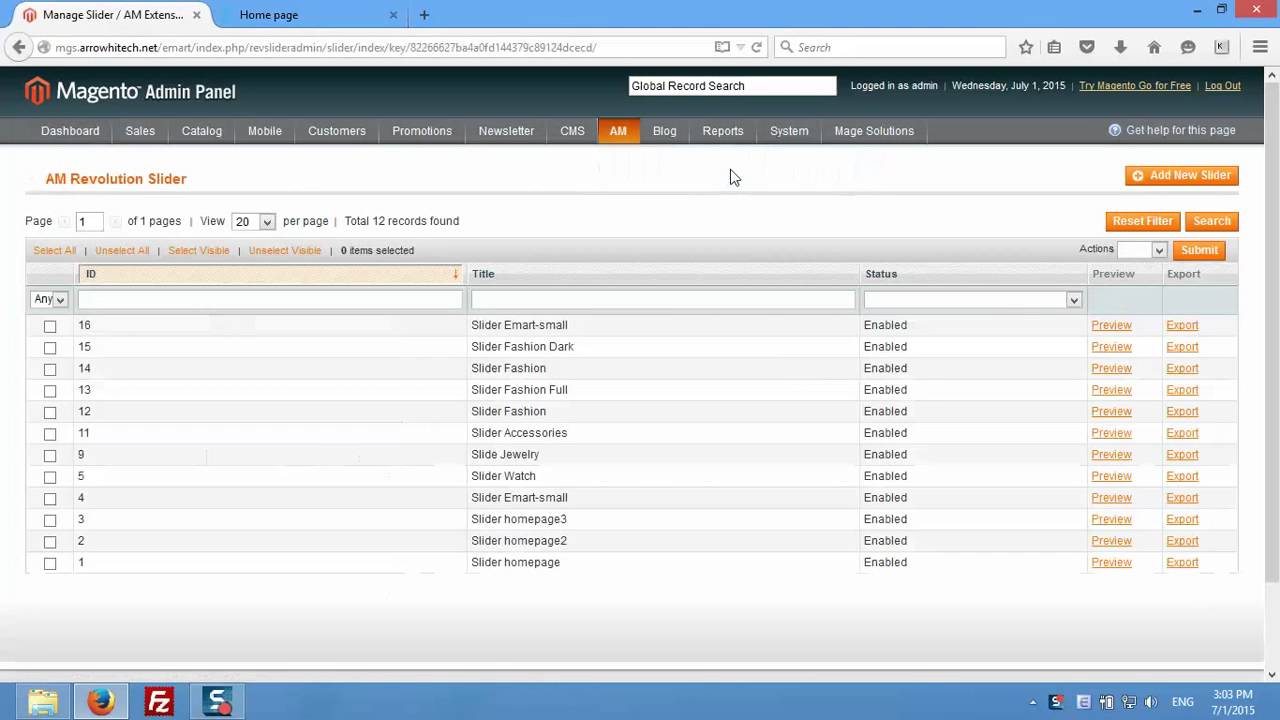Click Select All link
This screenshot has width=1280, height=720.
(54, 251)
